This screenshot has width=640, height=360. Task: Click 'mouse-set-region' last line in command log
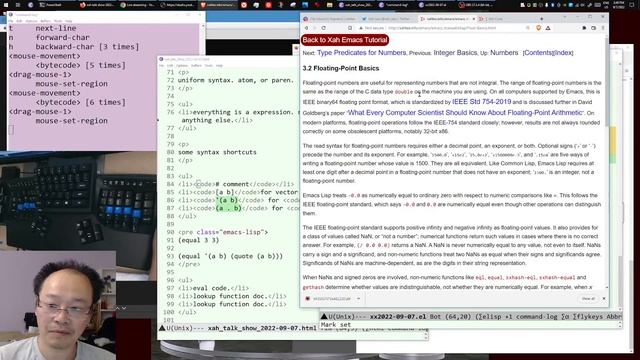(x=71, y=120)
